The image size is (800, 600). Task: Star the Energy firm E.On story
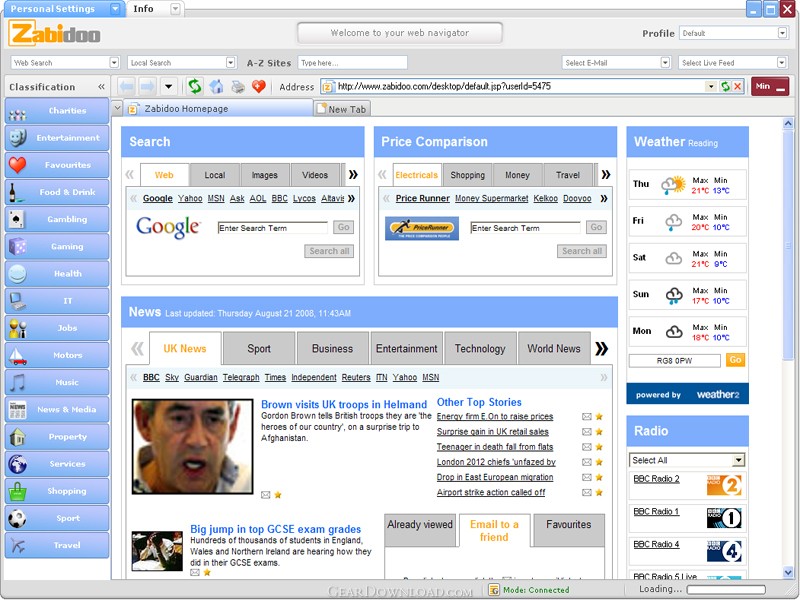[599, 416]
